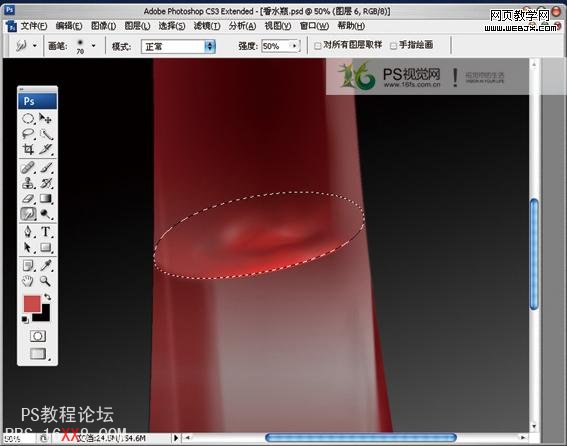567x446 pixels.
Task: Open the blend mode dropdown
Action: [179, 46]
